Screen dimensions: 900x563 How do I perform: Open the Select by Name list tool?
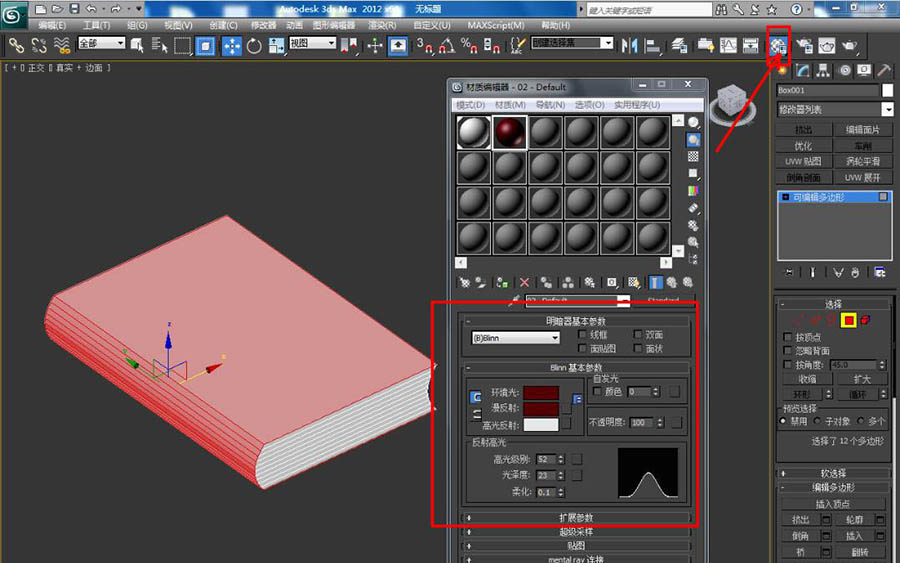(160, 45)
